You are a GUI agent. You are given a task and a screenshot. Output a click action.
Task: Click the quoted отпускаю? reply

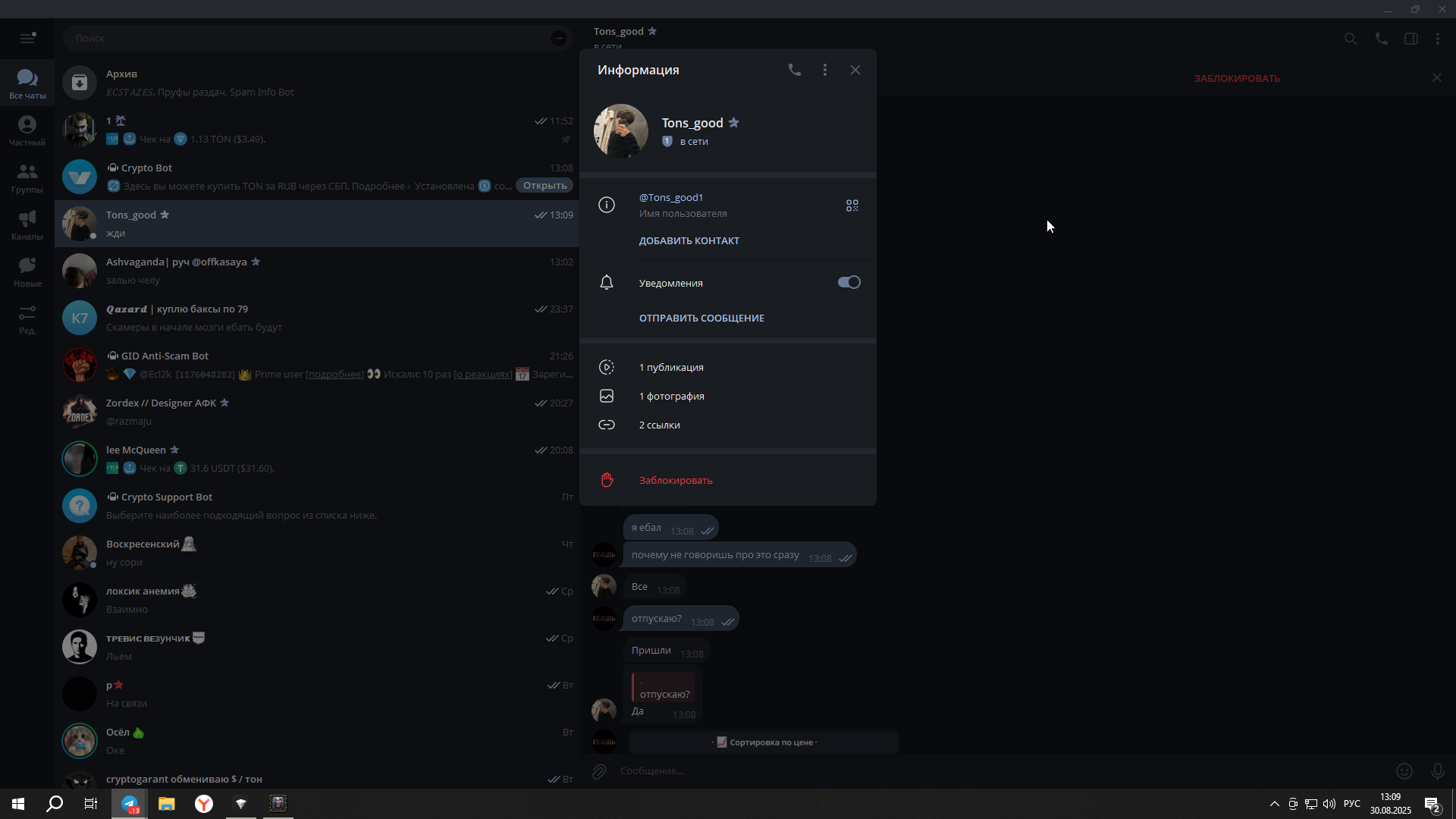point(664,687)
